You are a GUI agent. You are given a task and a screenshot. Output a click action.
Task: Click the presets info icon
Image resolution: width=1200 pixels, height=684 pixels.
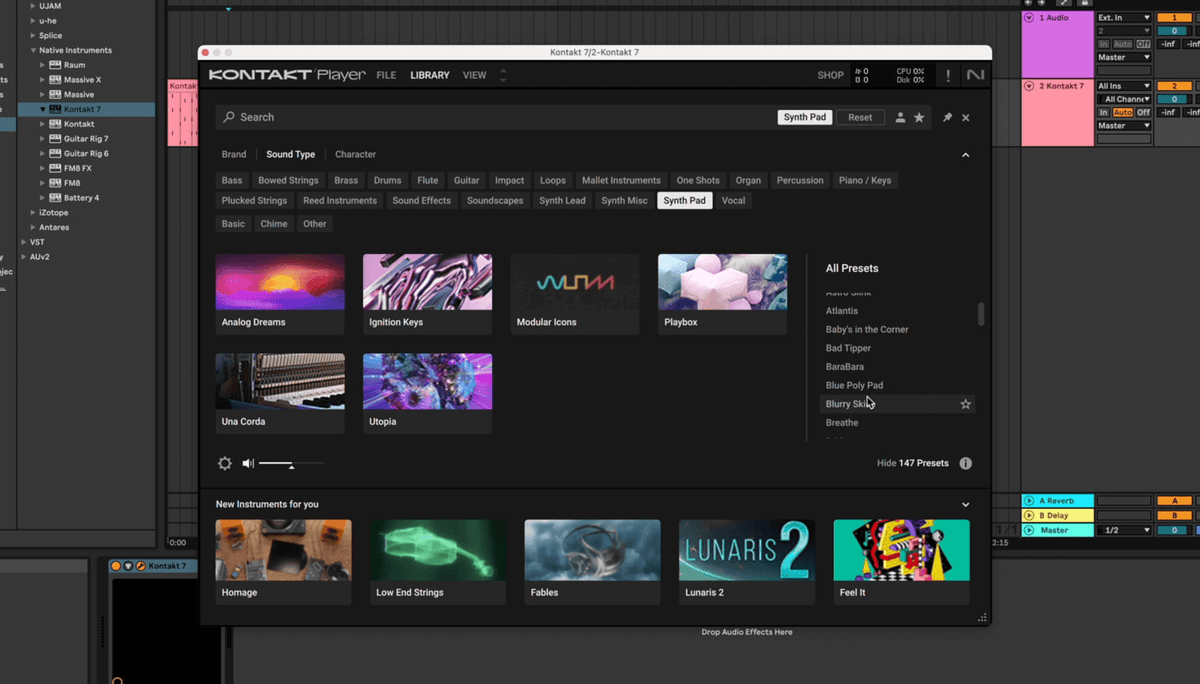pos(966,463)
